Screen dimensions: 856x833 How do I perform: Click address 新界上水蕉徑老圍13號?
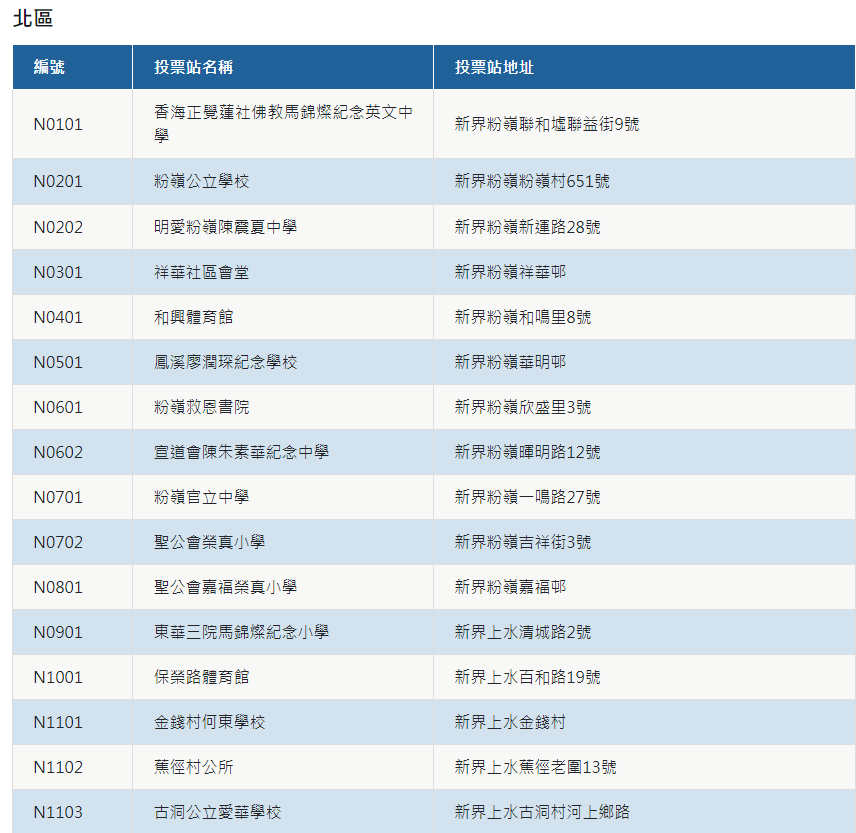click(x=535, y=767)
